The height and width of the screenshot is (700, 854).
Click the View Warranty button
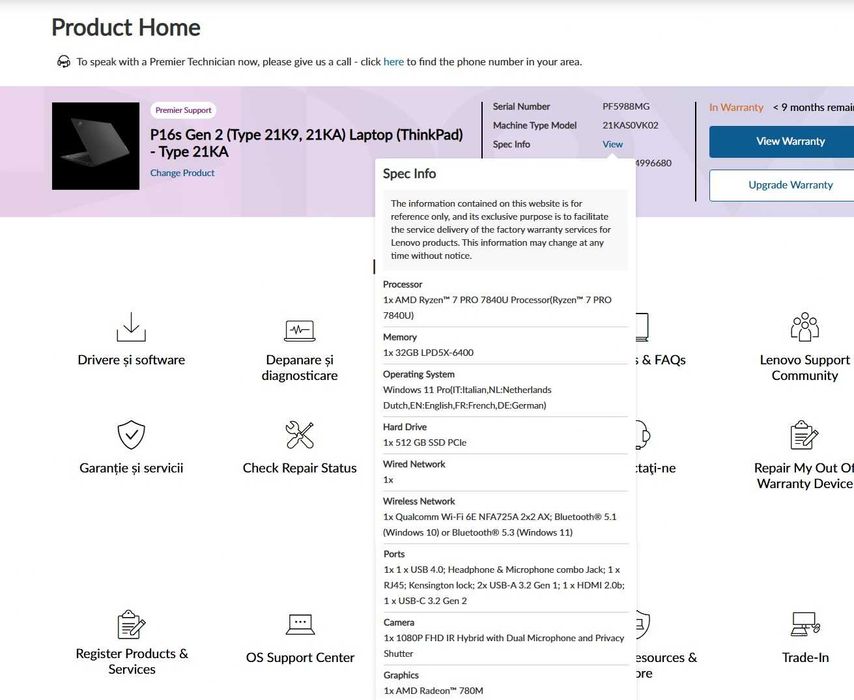(x=782, y=142)
